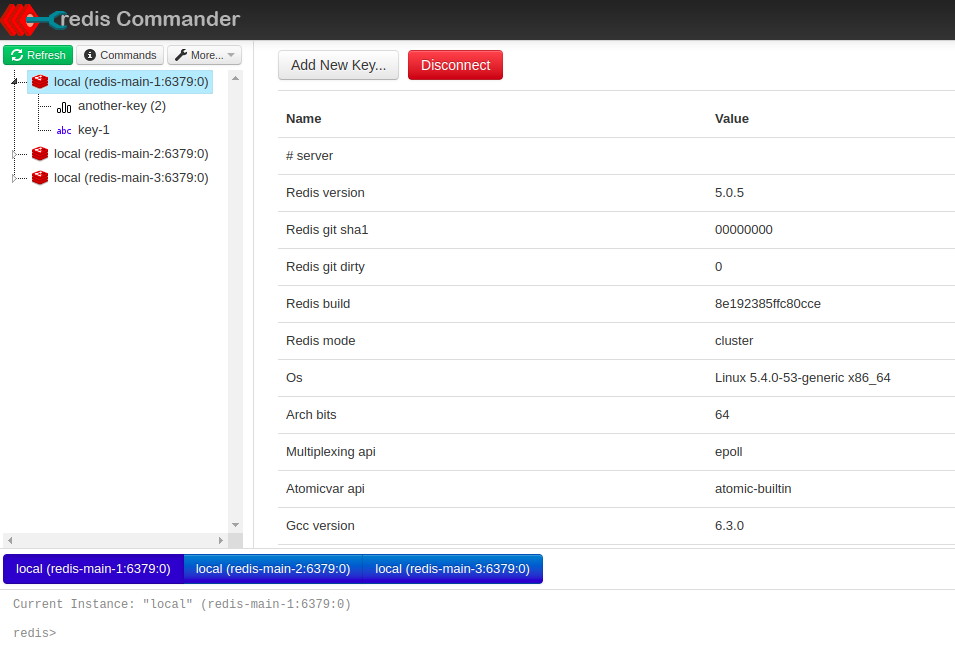Click the red Disconnect button
Image resolution: width=955 pixels, height=646 pixels.
(455, 64)
